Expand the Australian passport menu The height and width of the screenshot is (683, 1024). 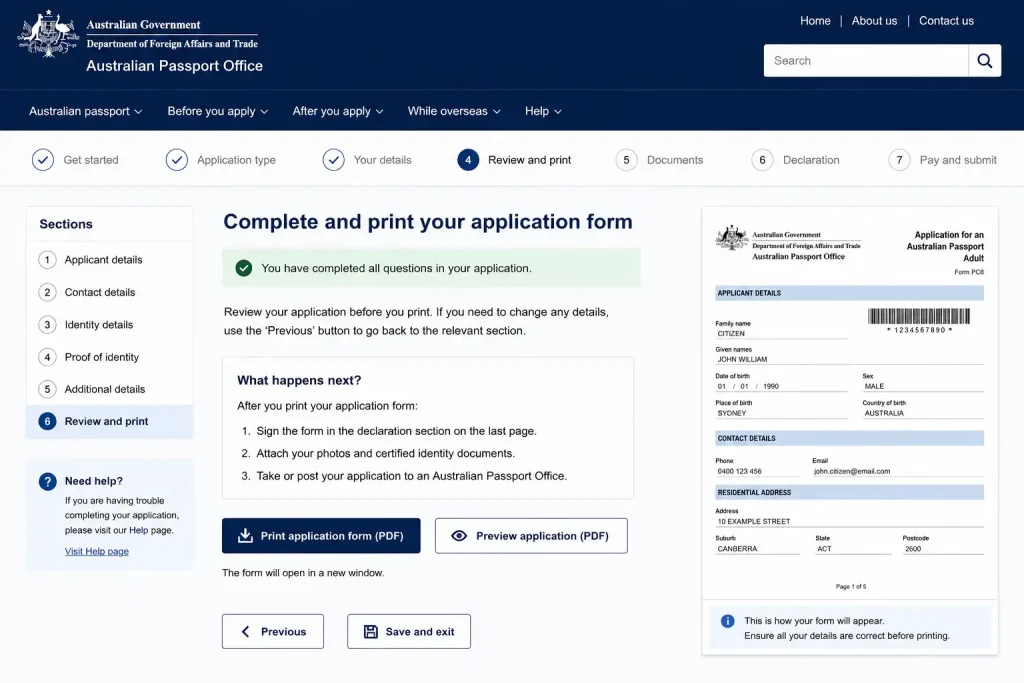coord(86,111)
